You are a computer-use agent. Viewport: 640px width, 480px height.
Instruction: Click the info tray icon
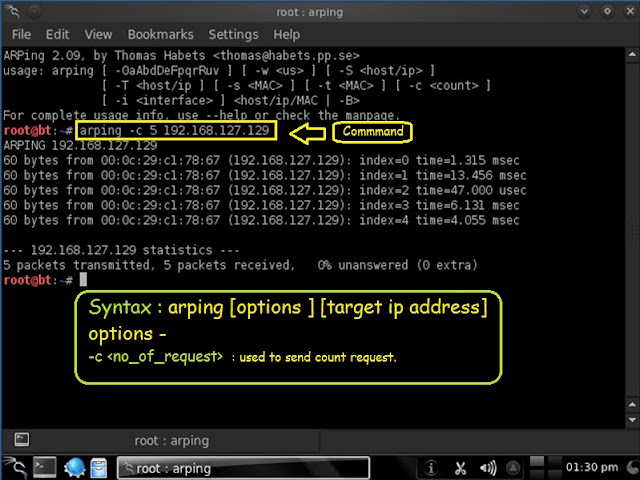pyautogui.click(x=431, y=468)
